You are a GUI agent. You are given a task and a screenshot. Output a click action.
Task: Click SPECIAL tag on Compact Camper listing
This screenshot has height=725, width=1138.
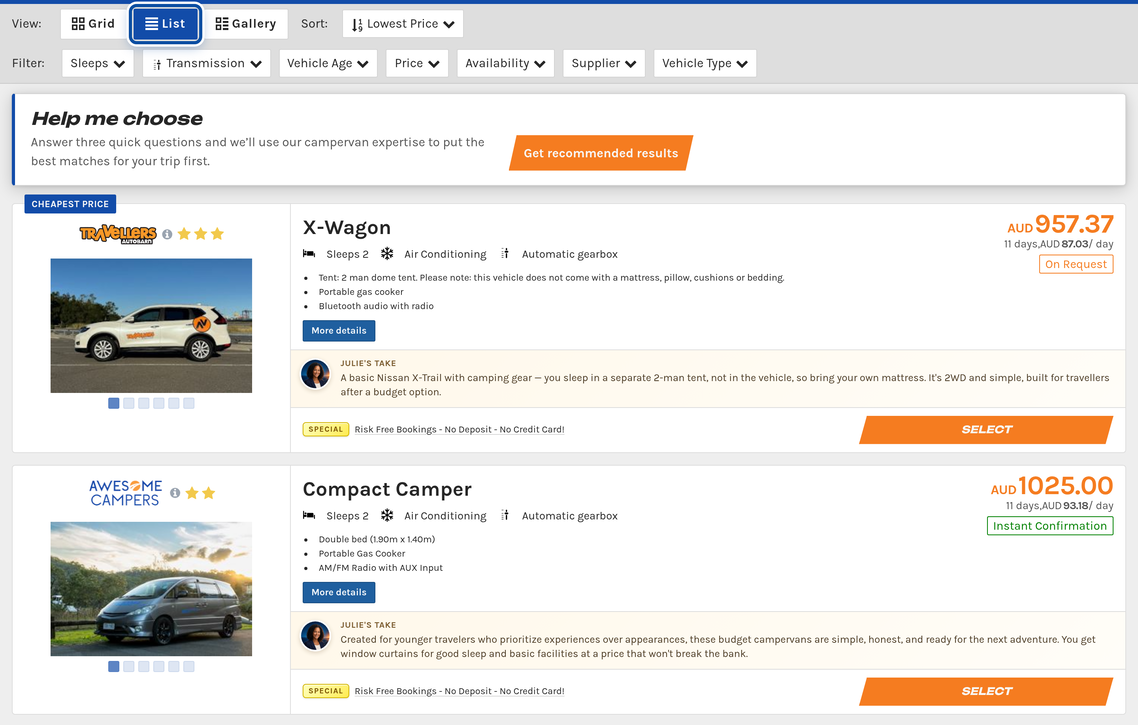coord(326,691)
